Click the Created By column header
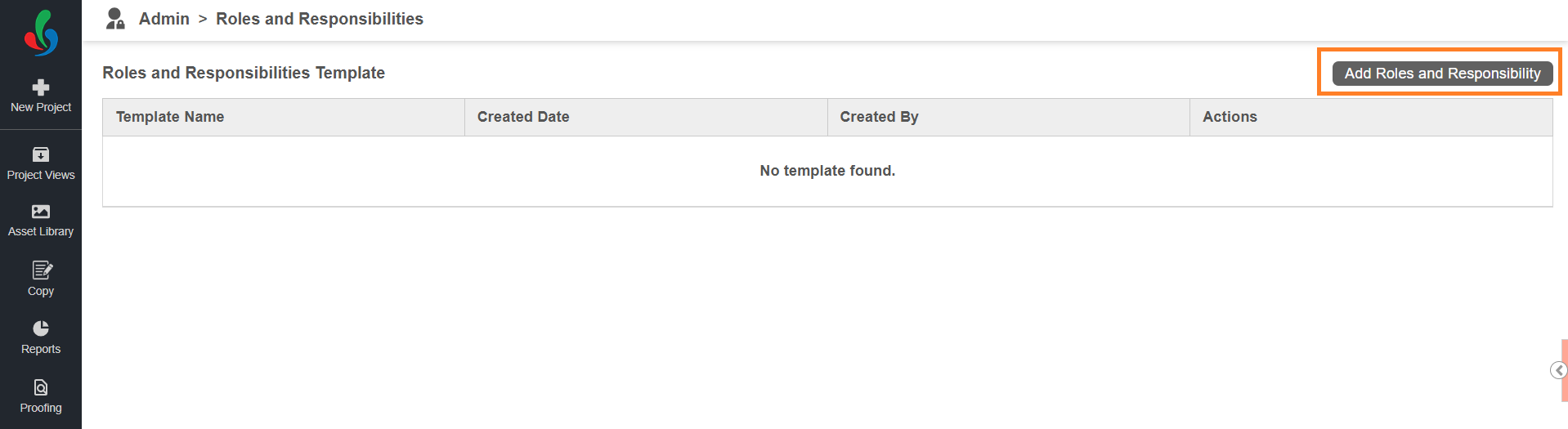1568x429 pixels. 879,117
